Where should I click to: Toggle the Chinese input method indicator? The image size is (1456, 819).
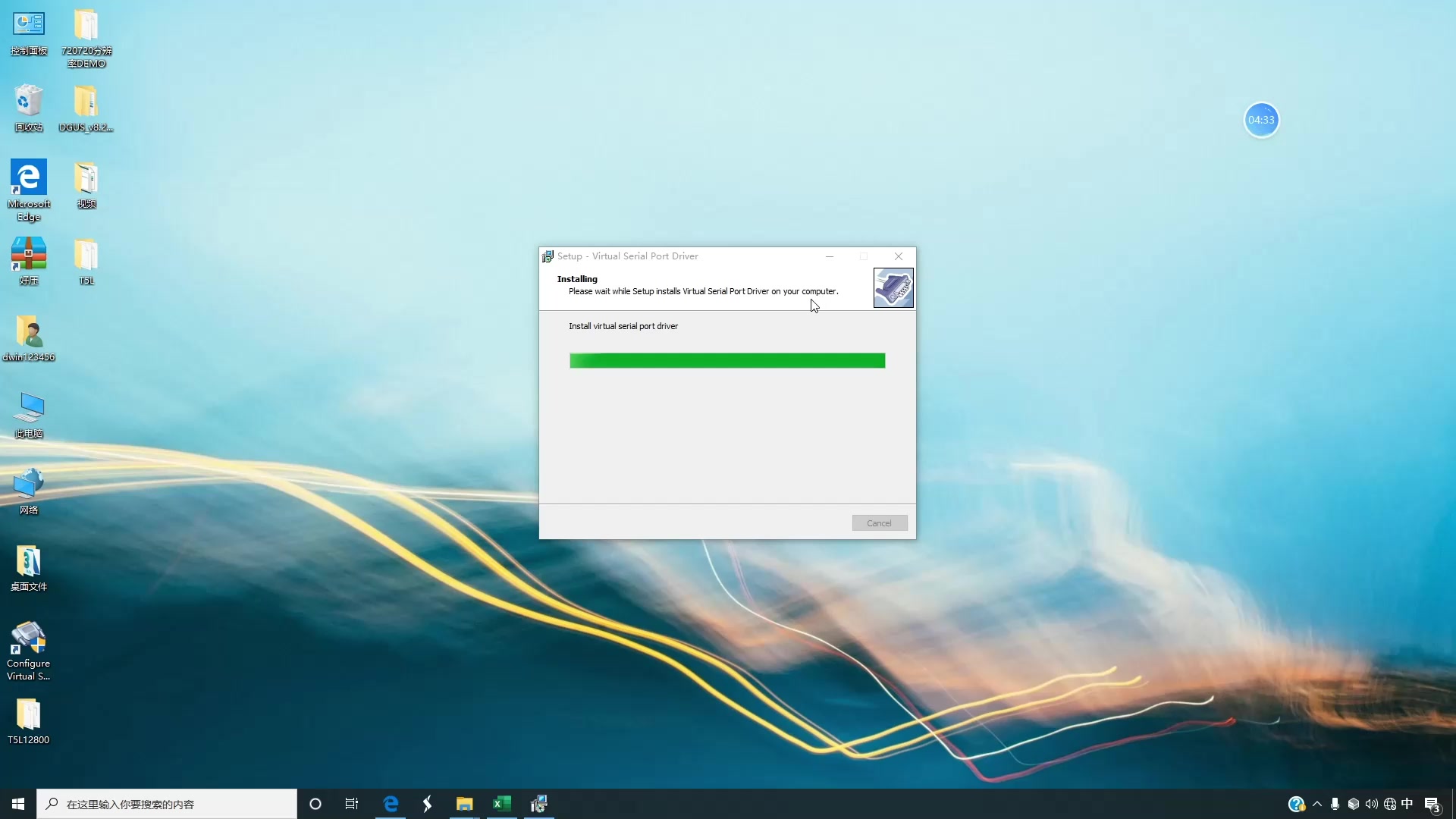pos(1407,804)
